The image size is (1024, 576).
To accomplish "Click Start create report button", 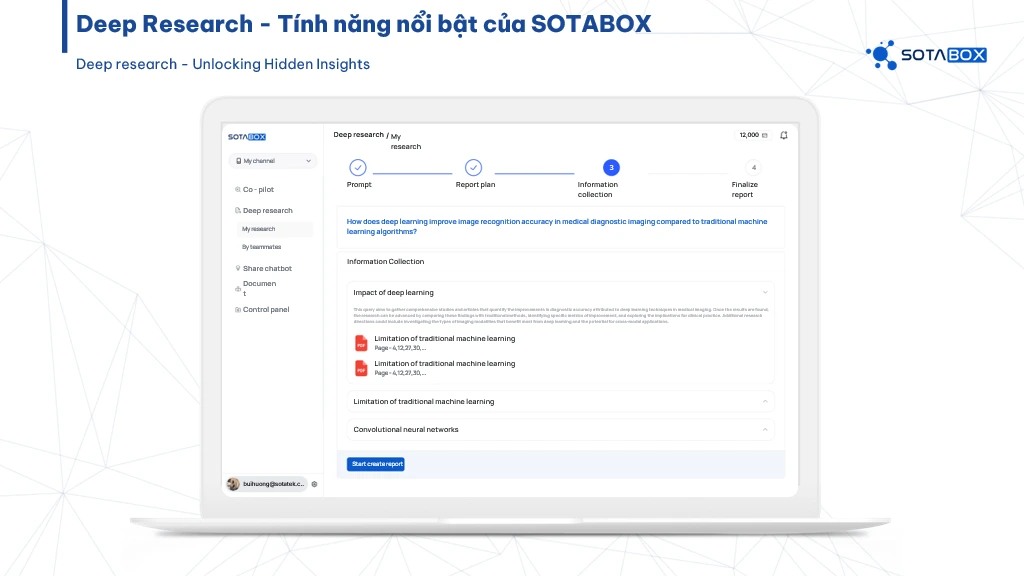I will click(376, 464).
